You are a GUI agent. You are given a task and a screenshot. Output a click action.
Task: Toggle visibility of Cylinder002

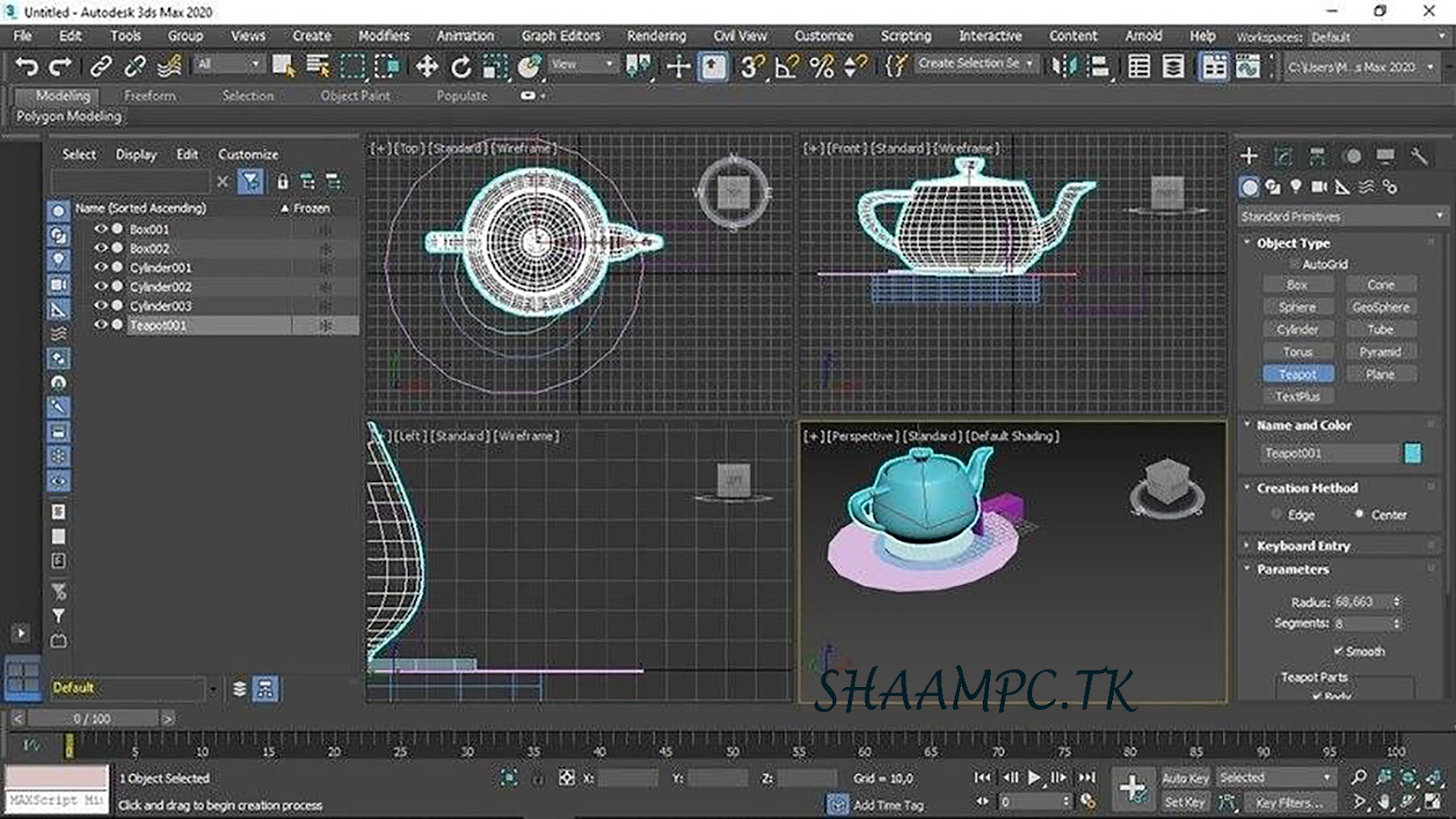pyautogui.click(x=100, y=287)
